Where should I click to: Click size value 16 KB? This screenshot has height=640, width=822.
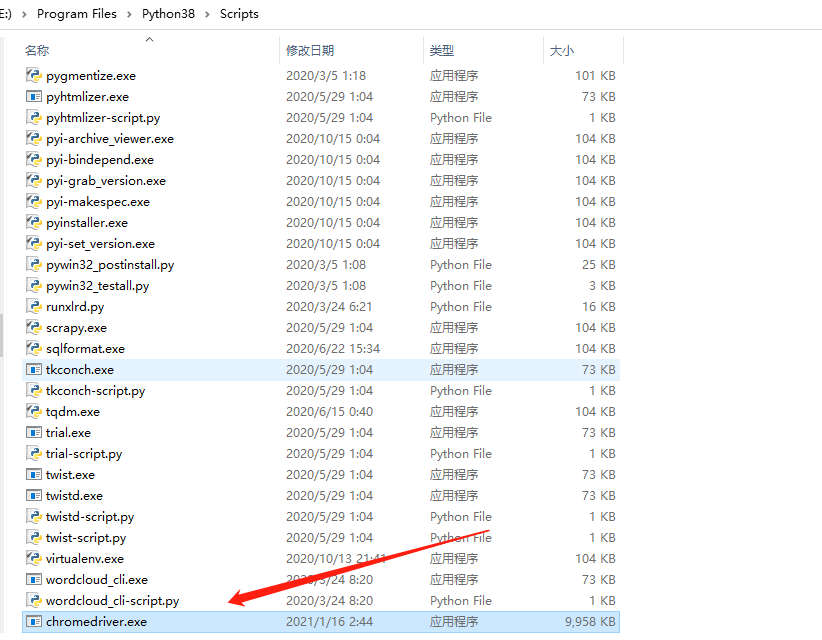(x=599, y=306)
